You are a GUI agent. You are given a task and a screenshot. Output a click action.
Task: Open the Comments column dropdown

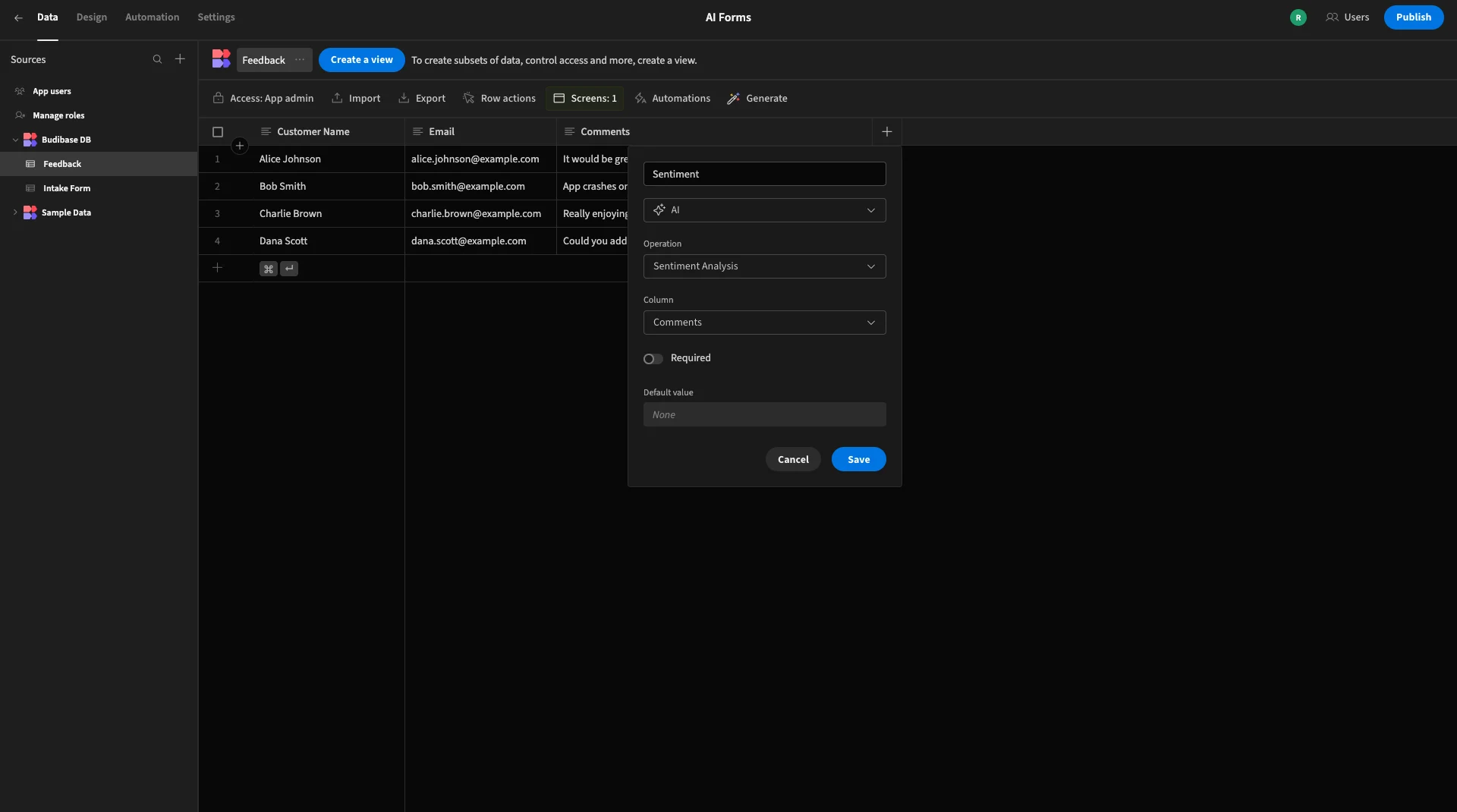[764, 323]
